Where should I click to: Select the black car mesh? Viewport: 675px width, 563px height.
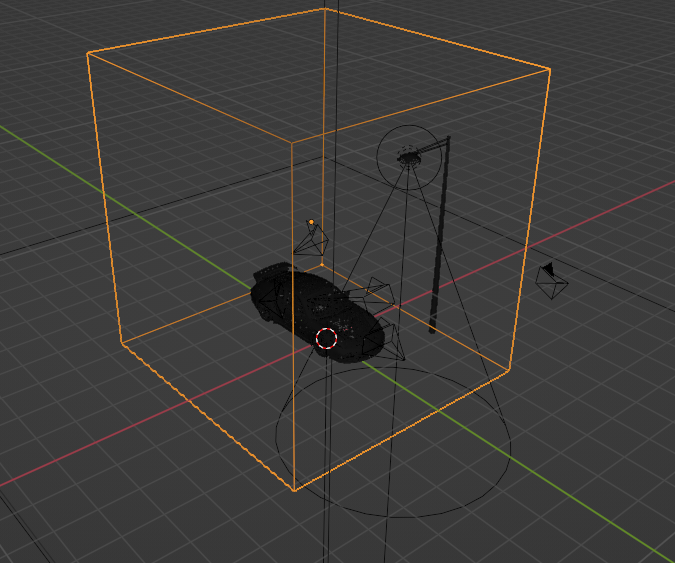(317, 311)
